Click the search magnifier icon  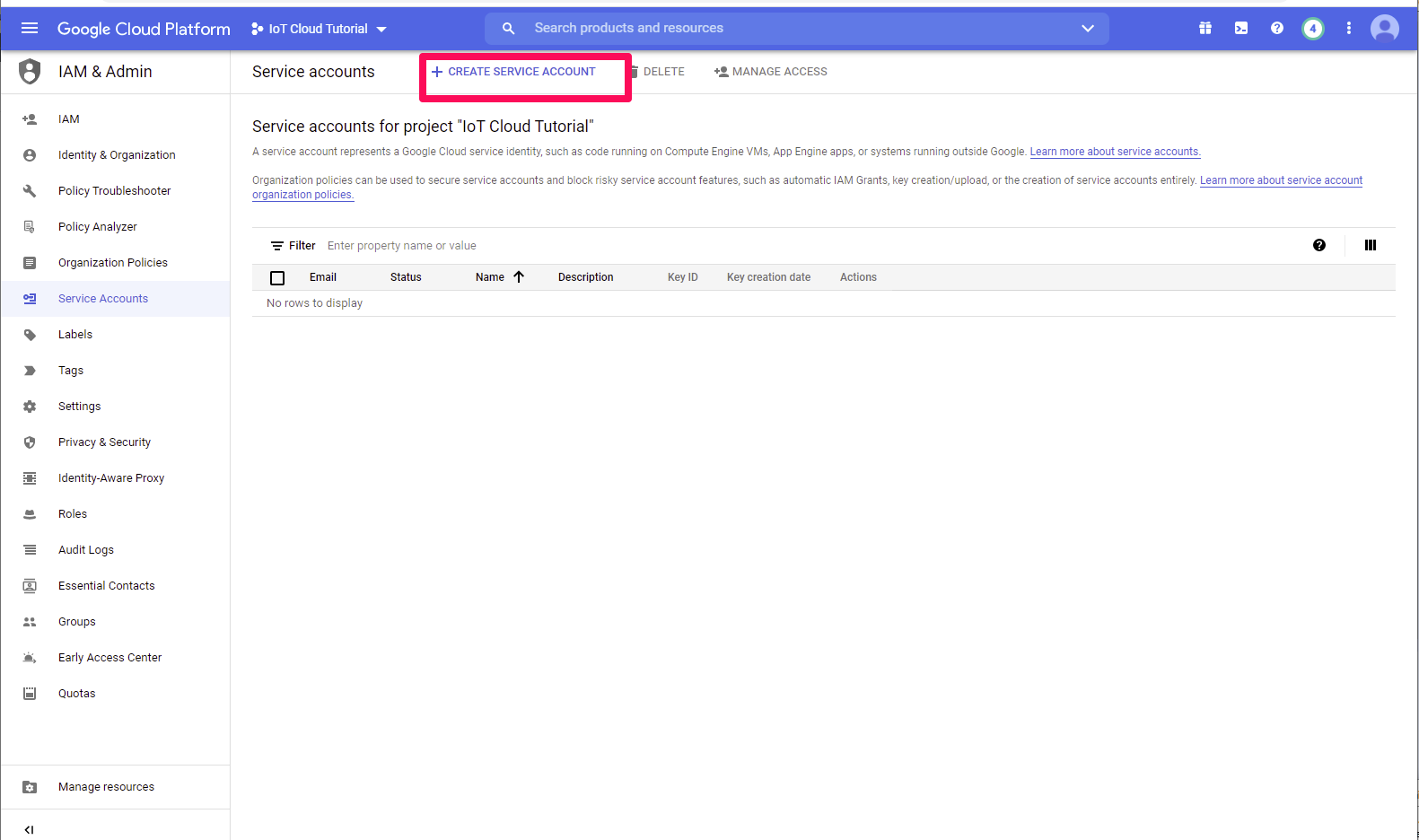point(509,28)
